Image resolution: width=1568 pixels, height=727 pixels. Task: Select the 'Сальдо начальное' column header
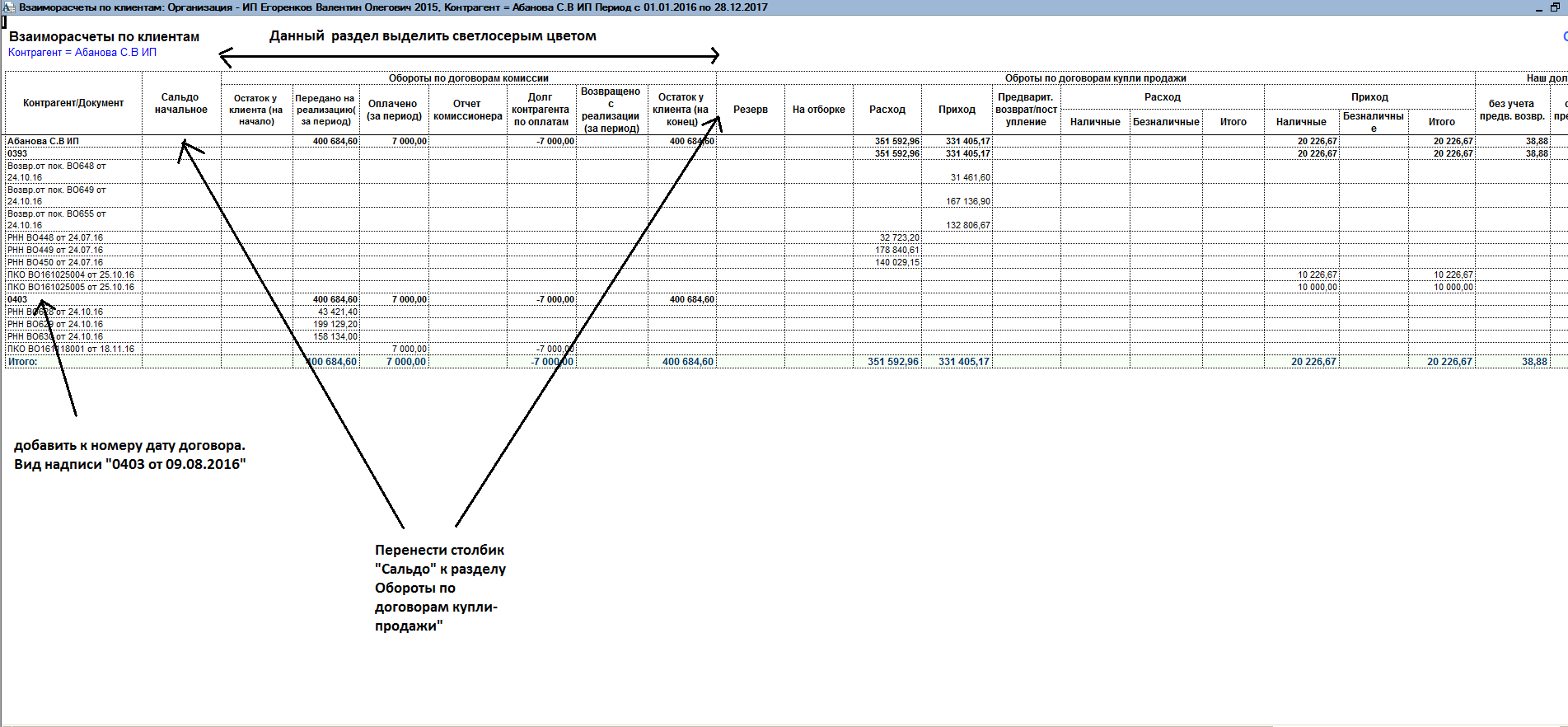point(180,104)
